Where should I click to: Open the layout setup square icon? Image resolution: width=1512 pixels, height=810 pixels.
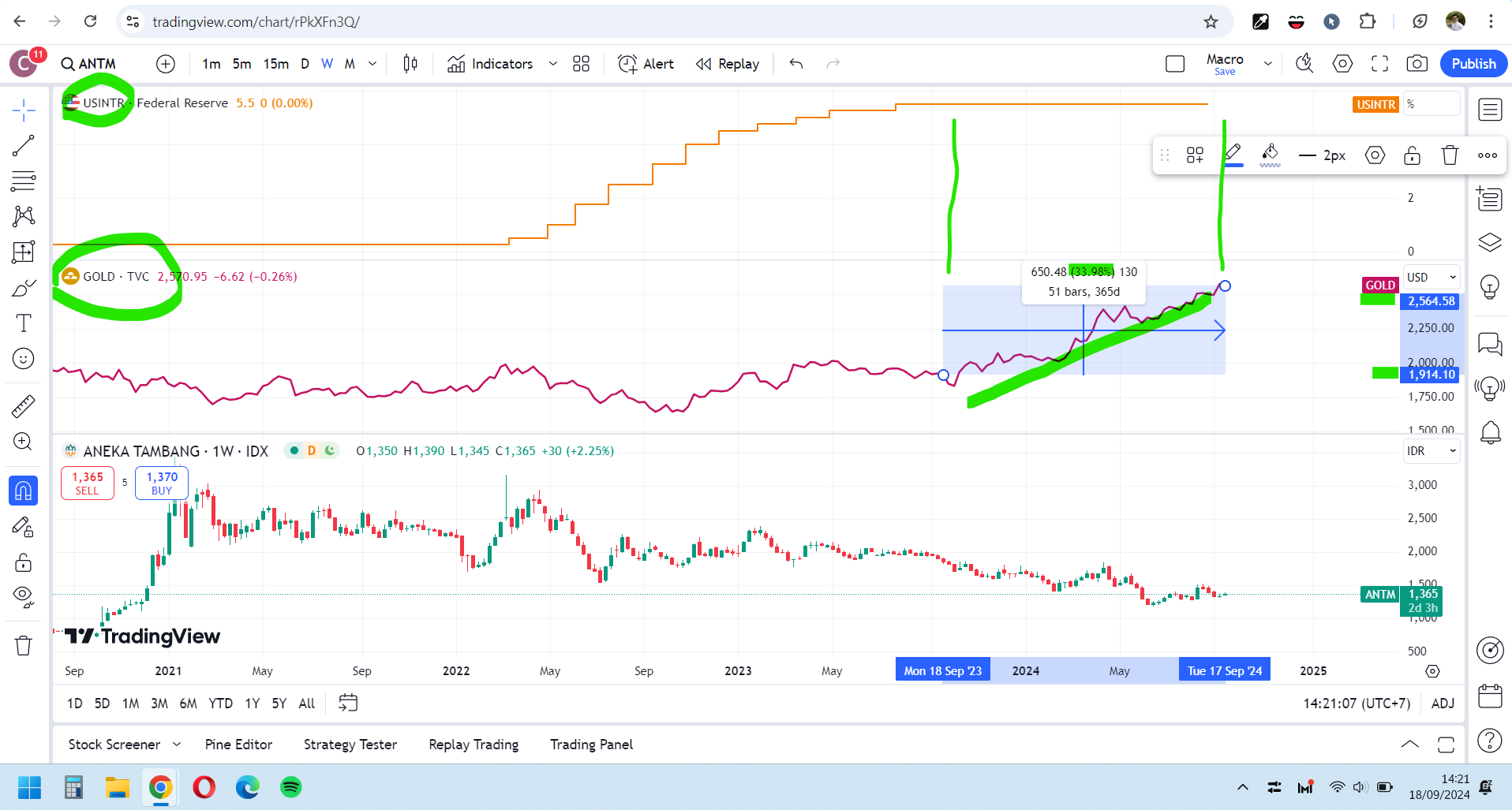[1175, 64]
